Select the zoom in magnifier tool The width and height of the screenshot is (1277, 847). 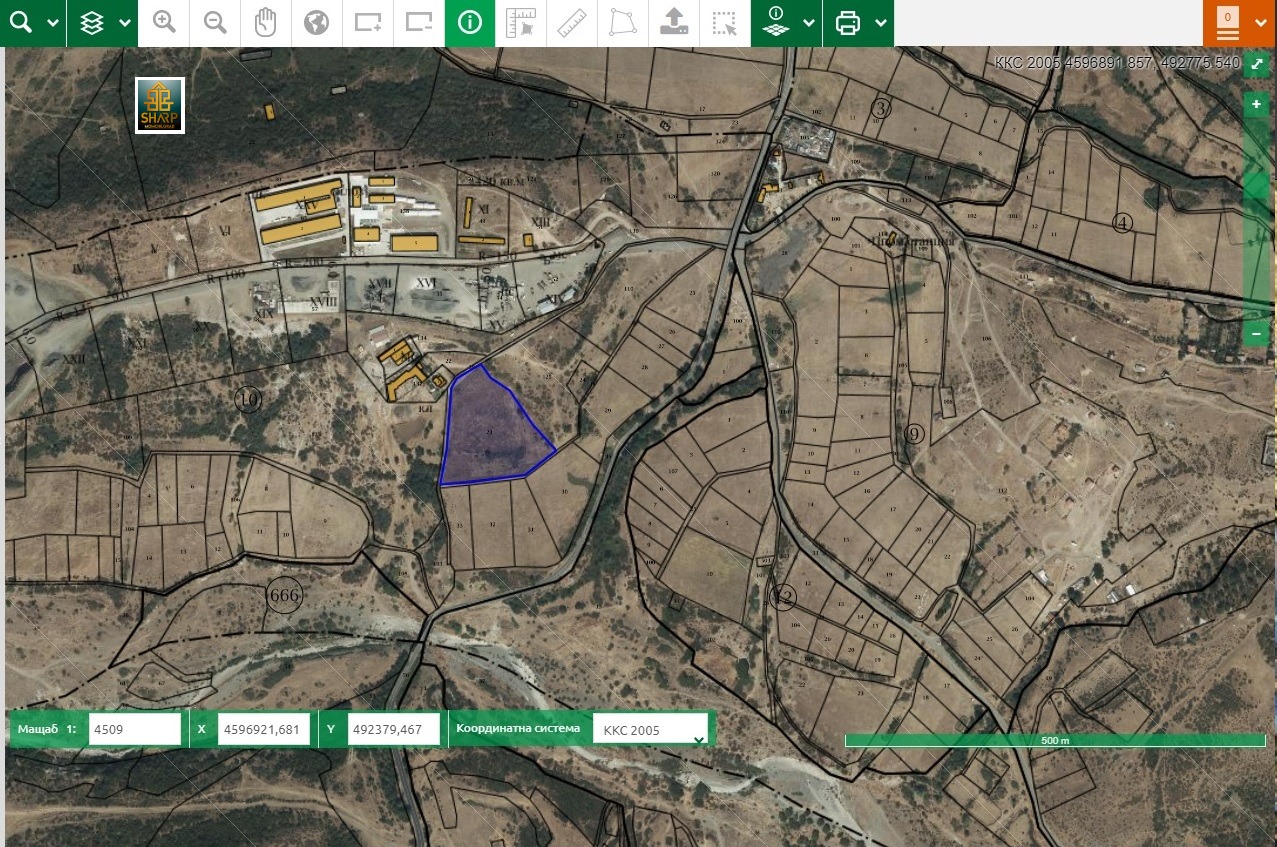pyautogui.click(x=164, y=23)
